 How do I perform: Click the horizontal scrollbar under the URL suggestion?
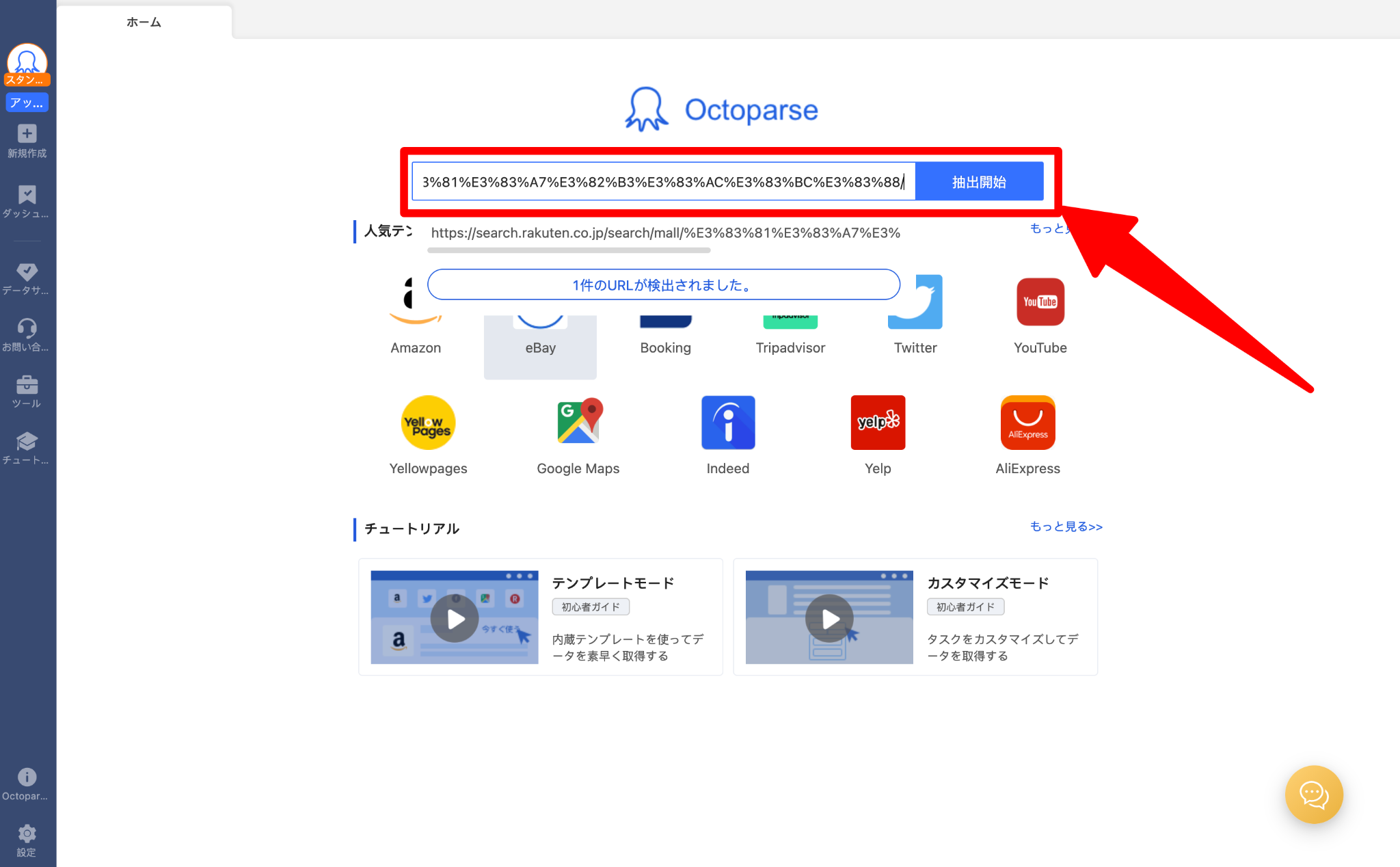pos(569,250)
